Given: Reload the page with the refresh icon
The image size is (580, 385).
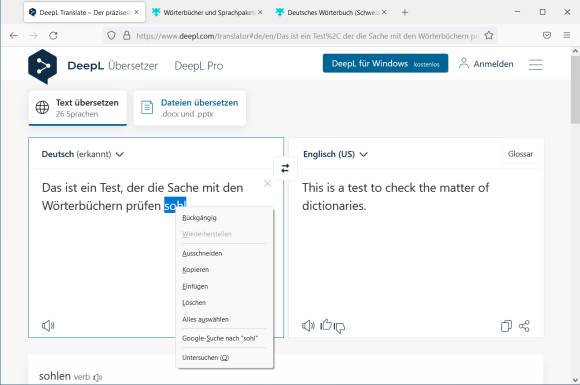Looking at the screenshot, I should 53,36.
